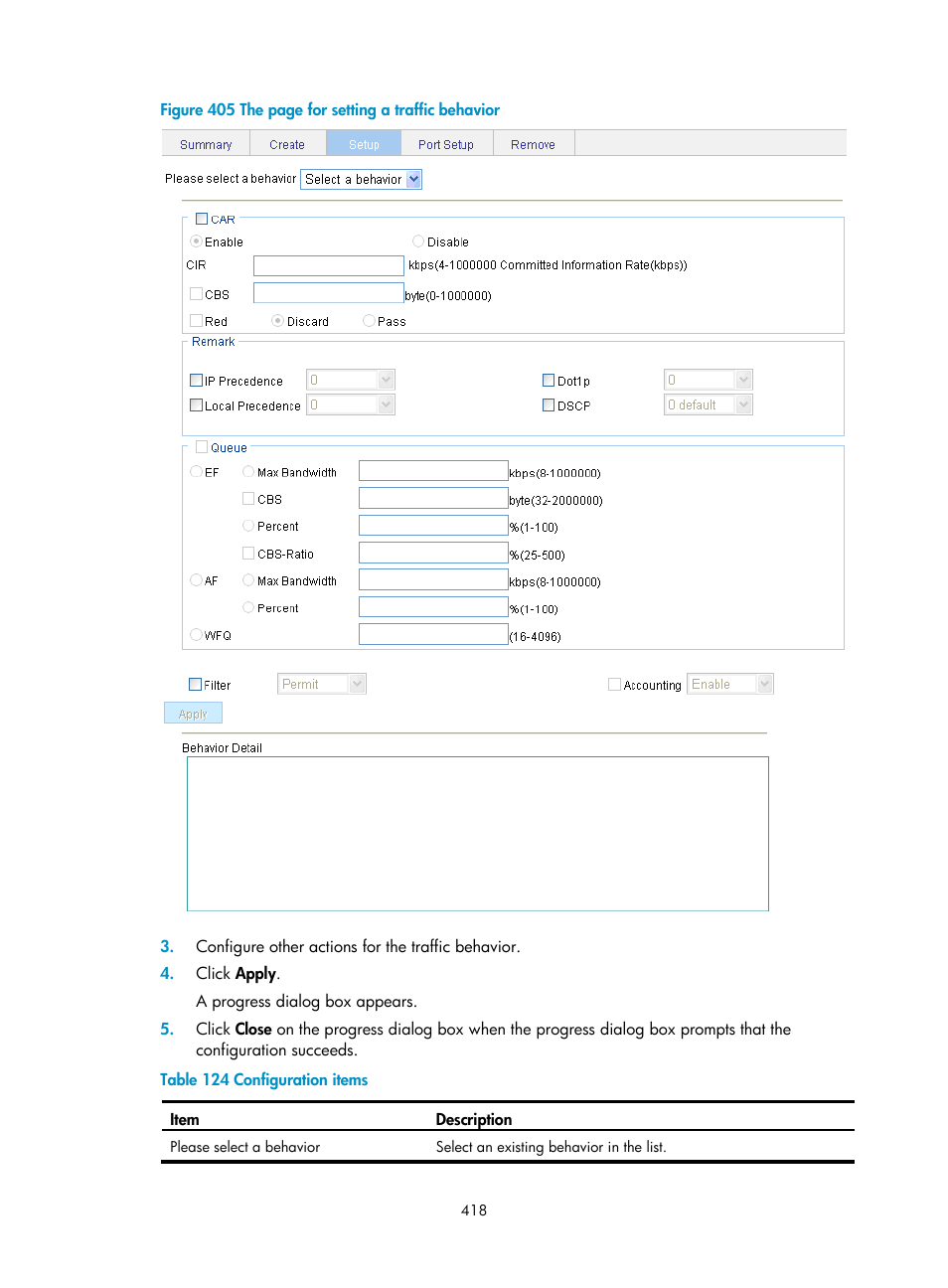The height and width of the screenshot is (1288, 948).
Task: Select the AF Percent radio button
Action: [x=248, y=607]
